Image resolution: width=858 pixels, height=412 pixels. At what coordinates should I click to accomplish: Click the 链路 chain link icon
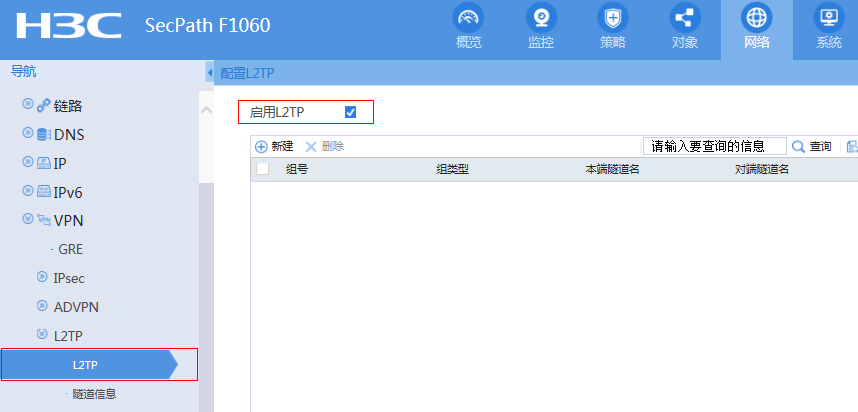coord(43,106)
